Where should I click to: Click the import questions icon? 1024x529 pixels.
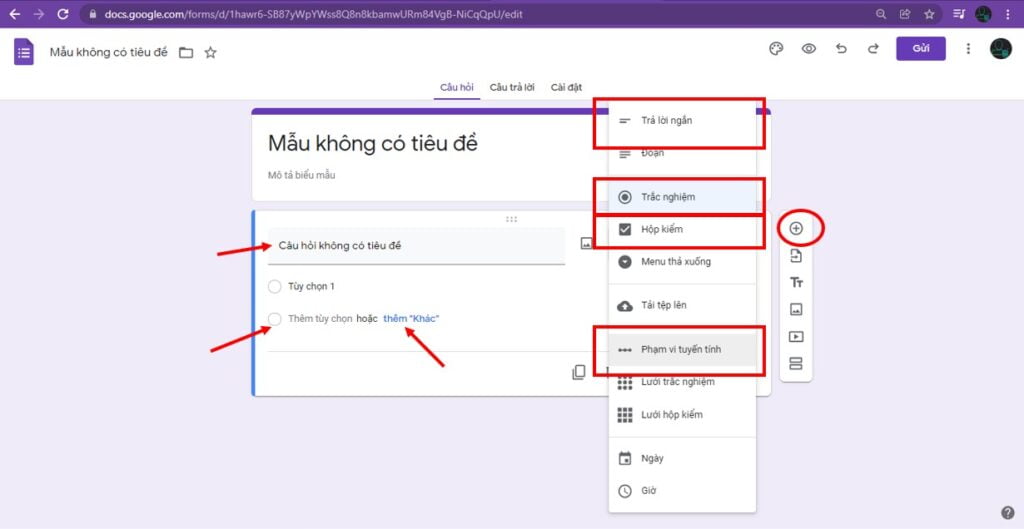click(x=796, y=256)
